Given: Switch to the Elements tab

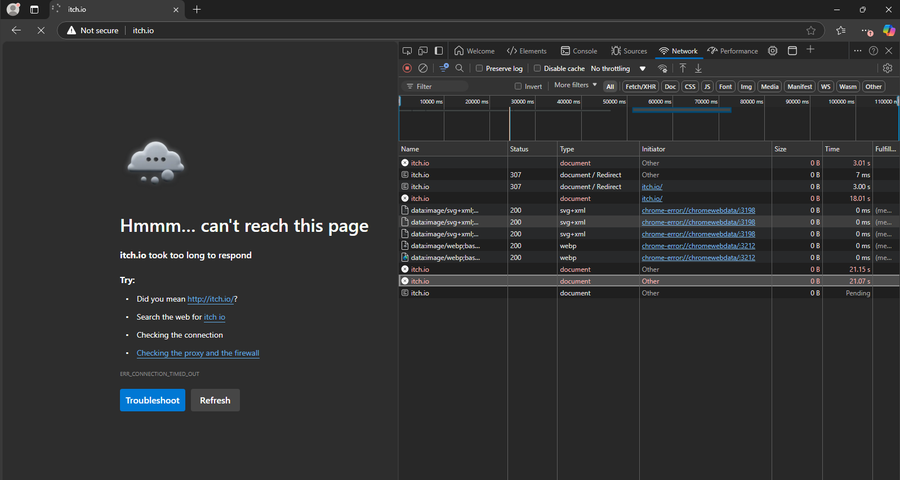Looking at the screenshot, I should coord(526,51).
